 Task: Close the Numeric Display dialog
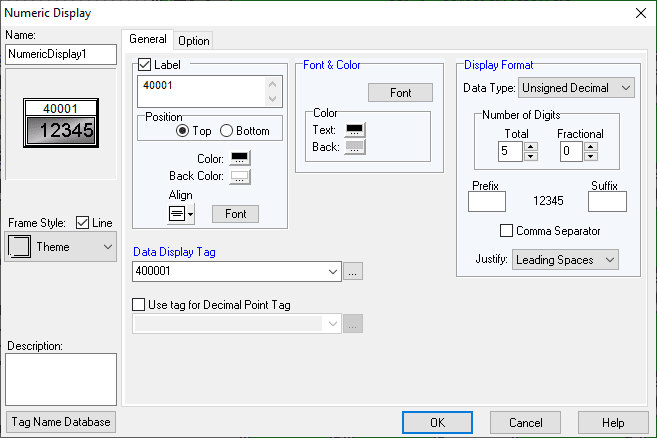[641, 13]
